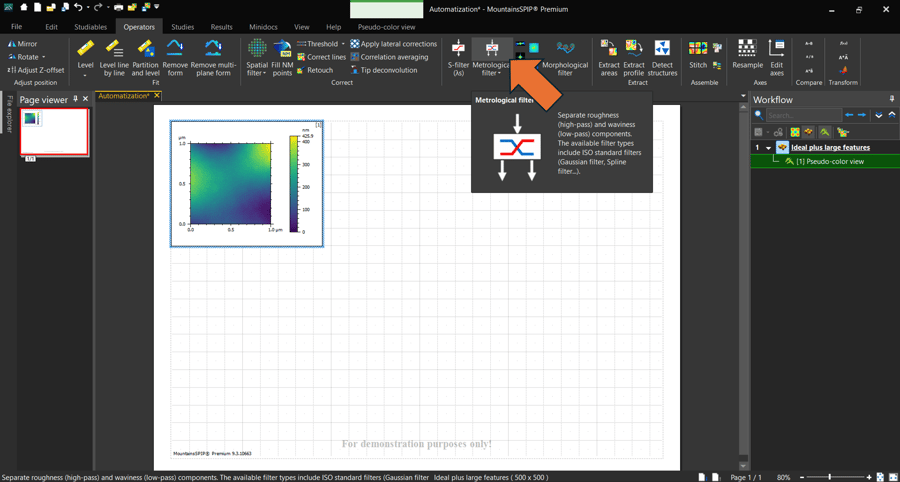Pin the Page viewer panel
Viewport: 900px width, 482px height.
75,99
